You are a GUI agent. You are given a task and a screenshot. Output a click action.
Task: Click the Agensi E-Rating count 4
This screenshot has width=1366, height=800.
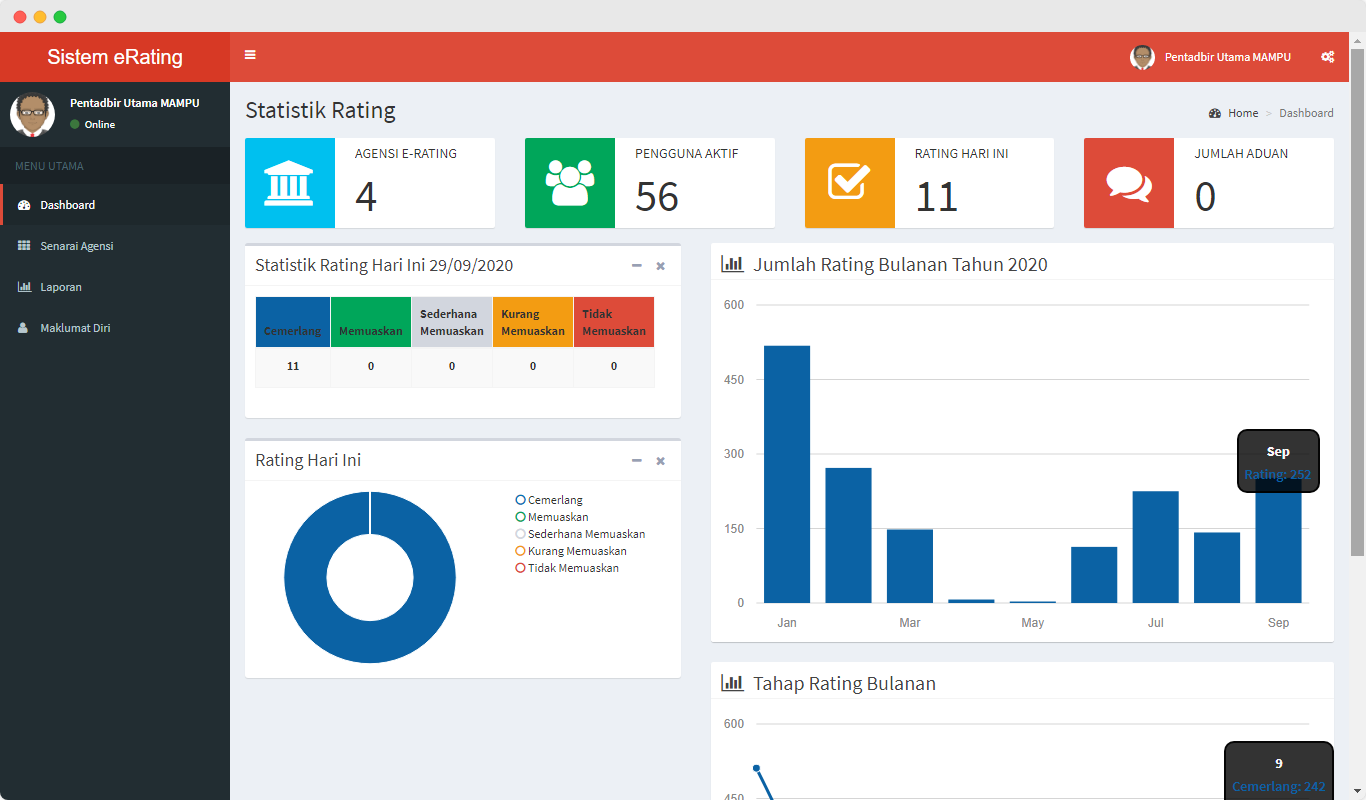pyautogui.click(x=366, y=197)
